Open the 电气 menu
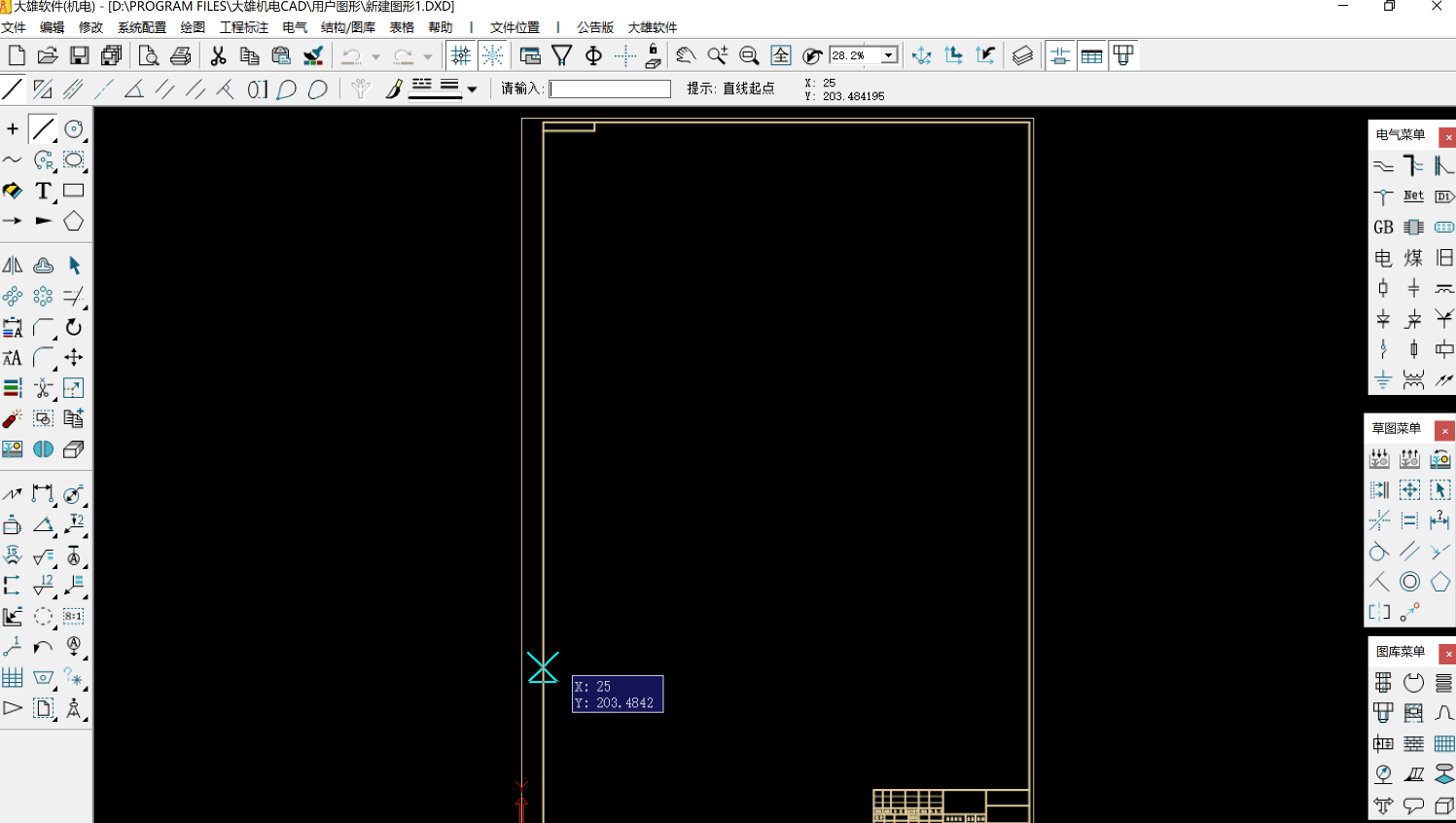This screenshot has width=1456, height=823. 294,27
